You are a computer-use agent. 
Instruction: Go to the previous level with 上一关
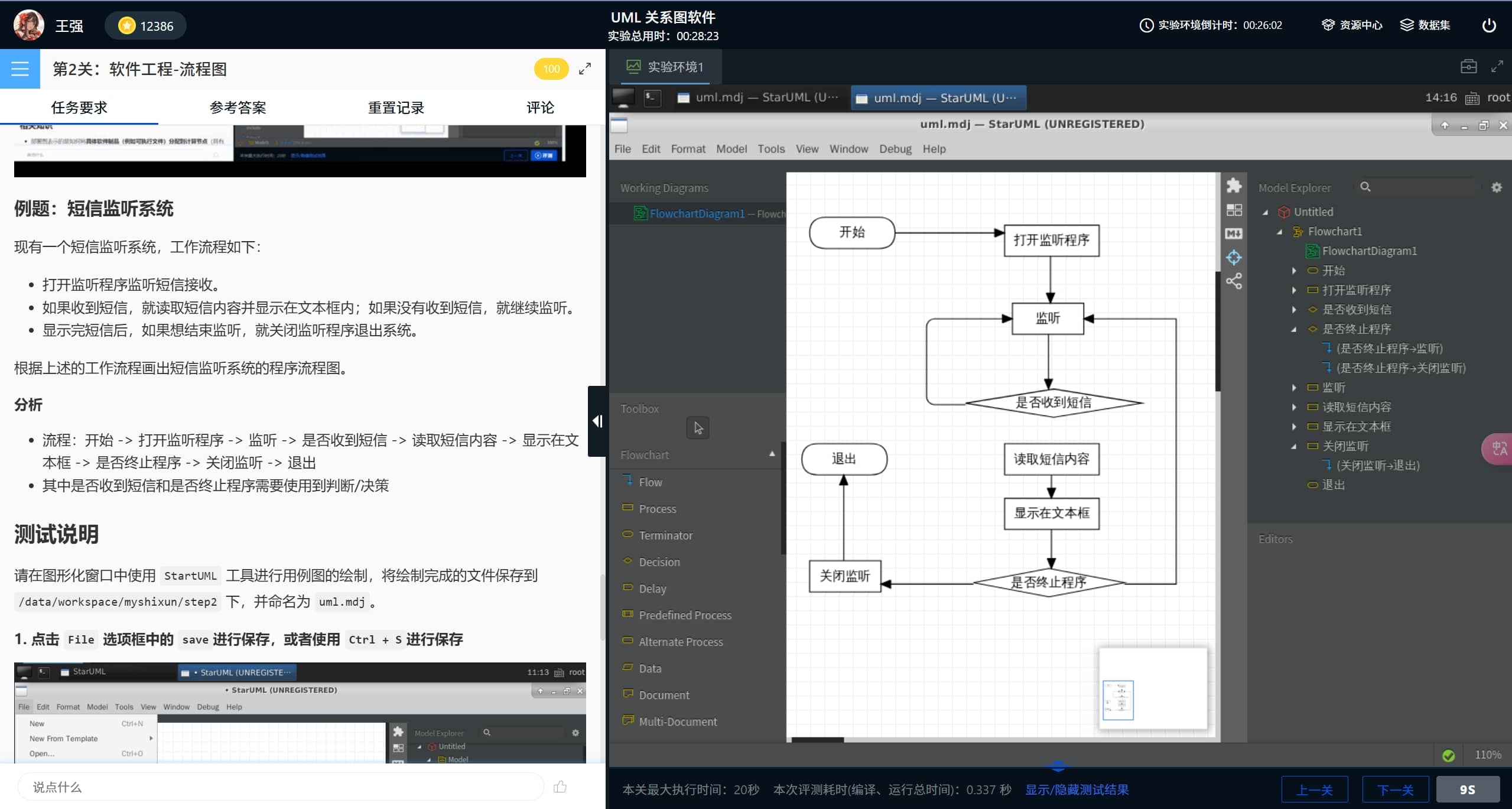[1315, 789]
